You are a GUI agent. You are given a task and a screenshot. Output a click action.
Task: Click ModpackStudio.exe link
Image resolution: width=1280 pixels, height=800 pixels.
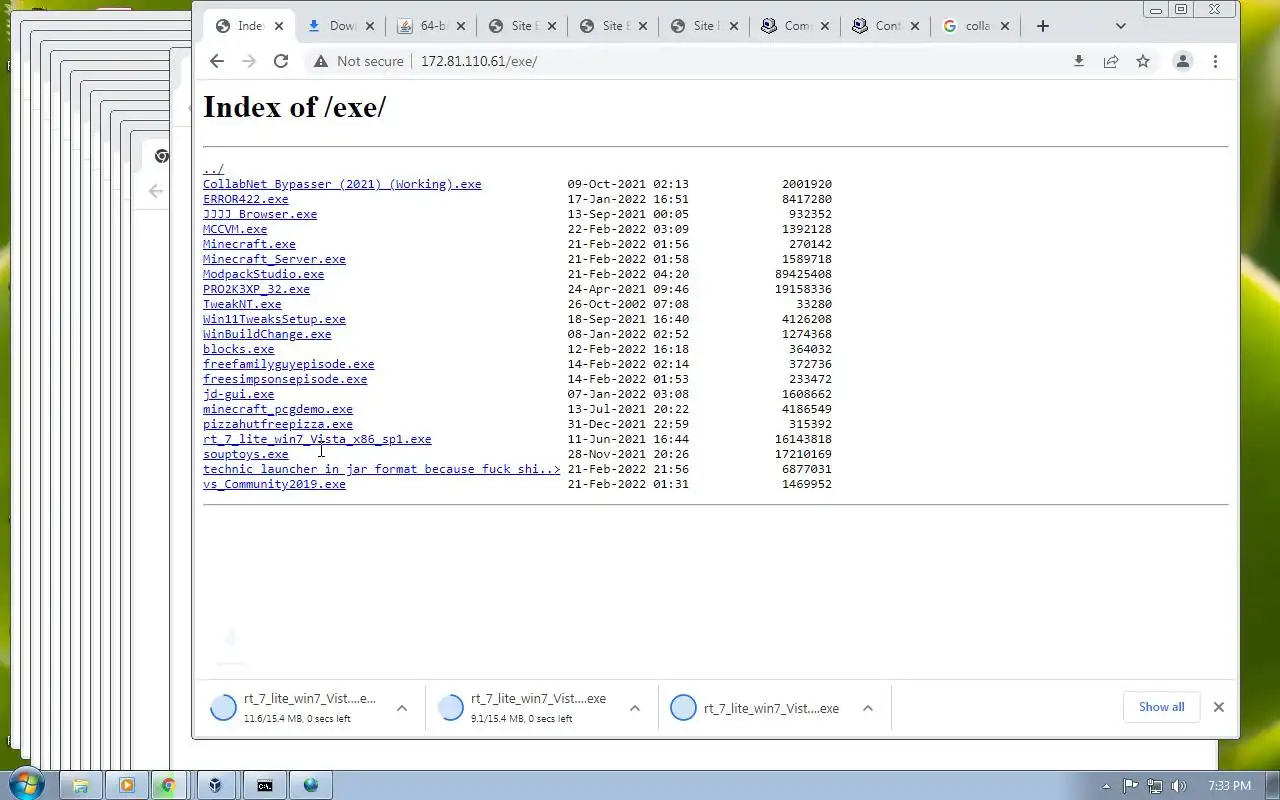pos(263,274)
